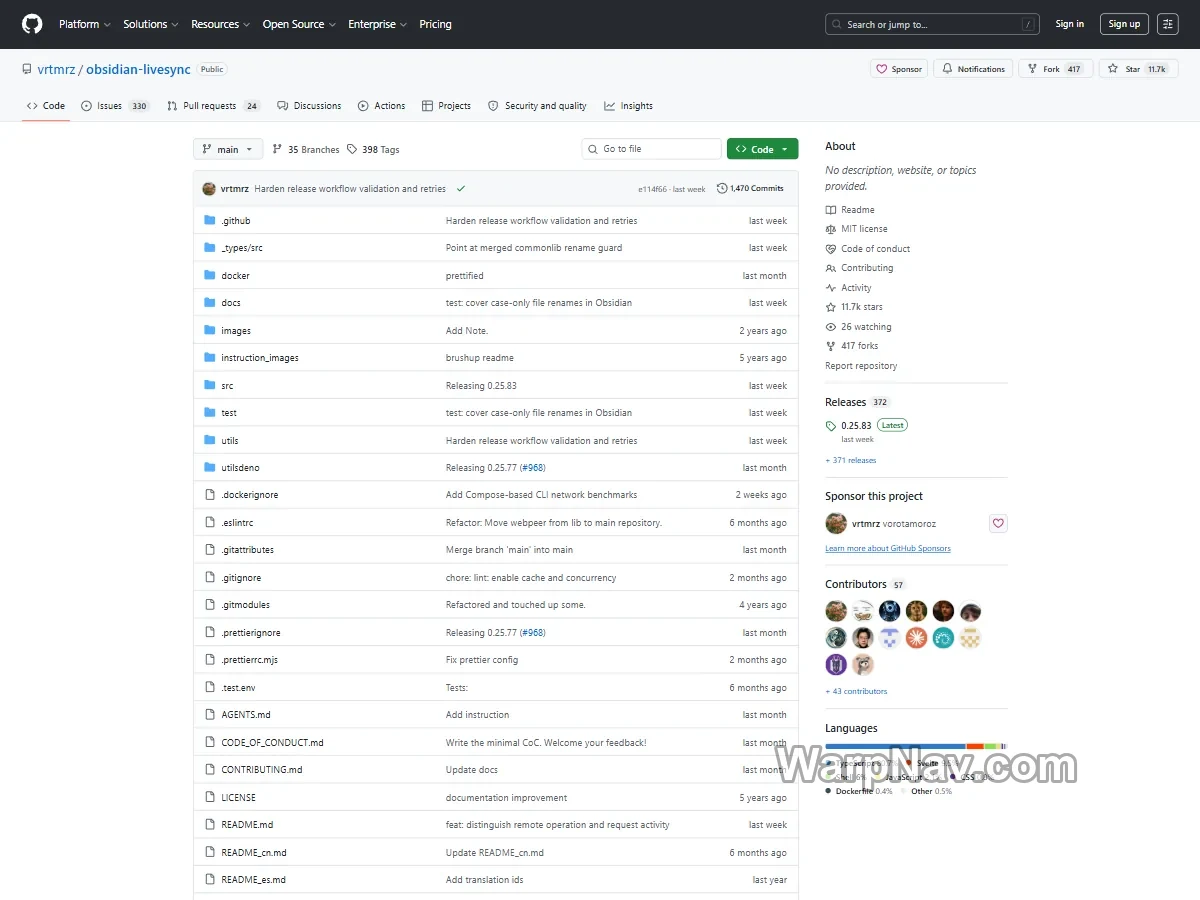View + 371 releases
This screenshot has width=1200, height=900.
851,460
